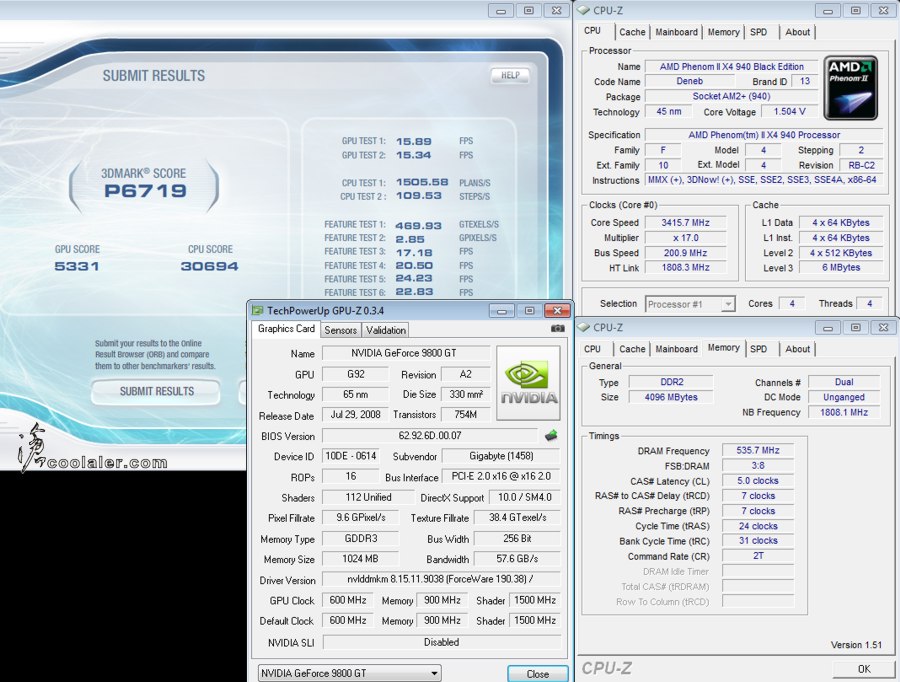Viewport: 900px width, 682px height.
Task: Click the memory Type value DDR2
Action: (672, 382)
